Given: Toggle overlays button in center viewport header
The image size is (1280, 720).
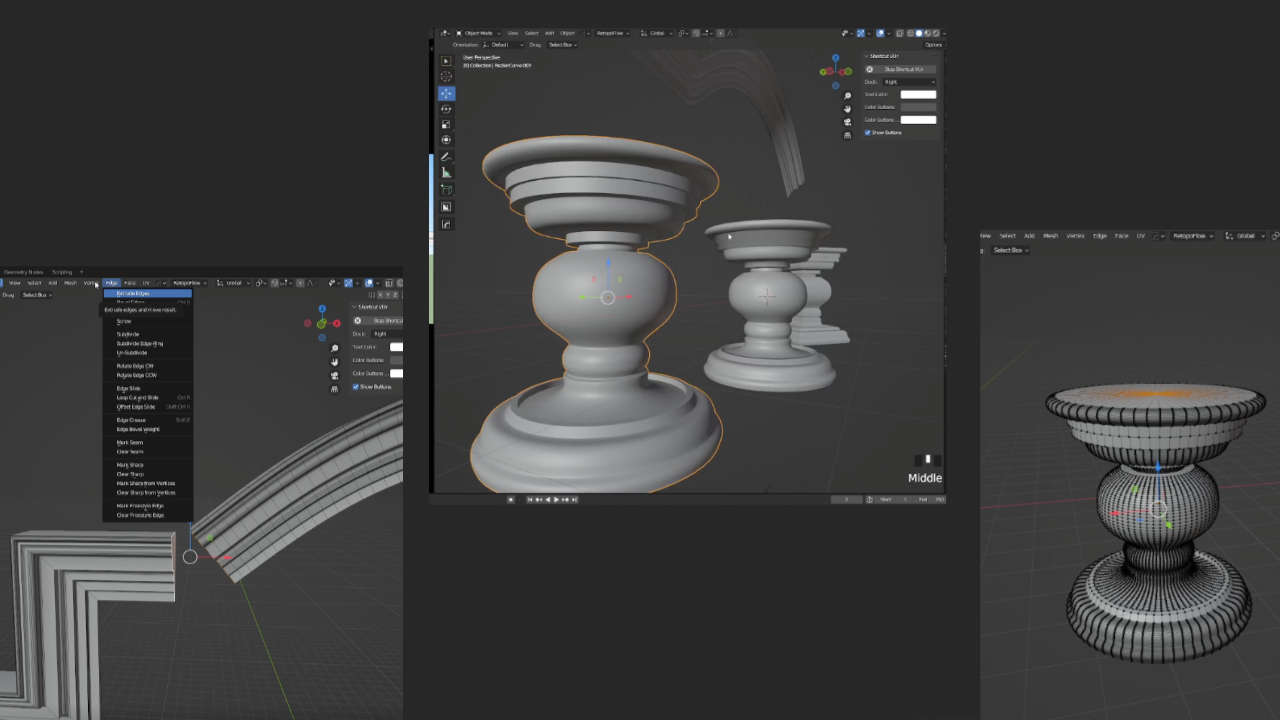Looking at the screenshot, I should 882,33.
